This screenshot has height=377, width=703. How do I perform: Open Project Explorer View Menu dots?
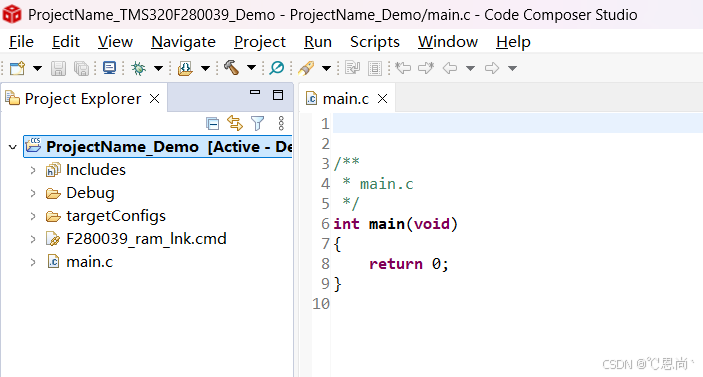pos(281,123)
